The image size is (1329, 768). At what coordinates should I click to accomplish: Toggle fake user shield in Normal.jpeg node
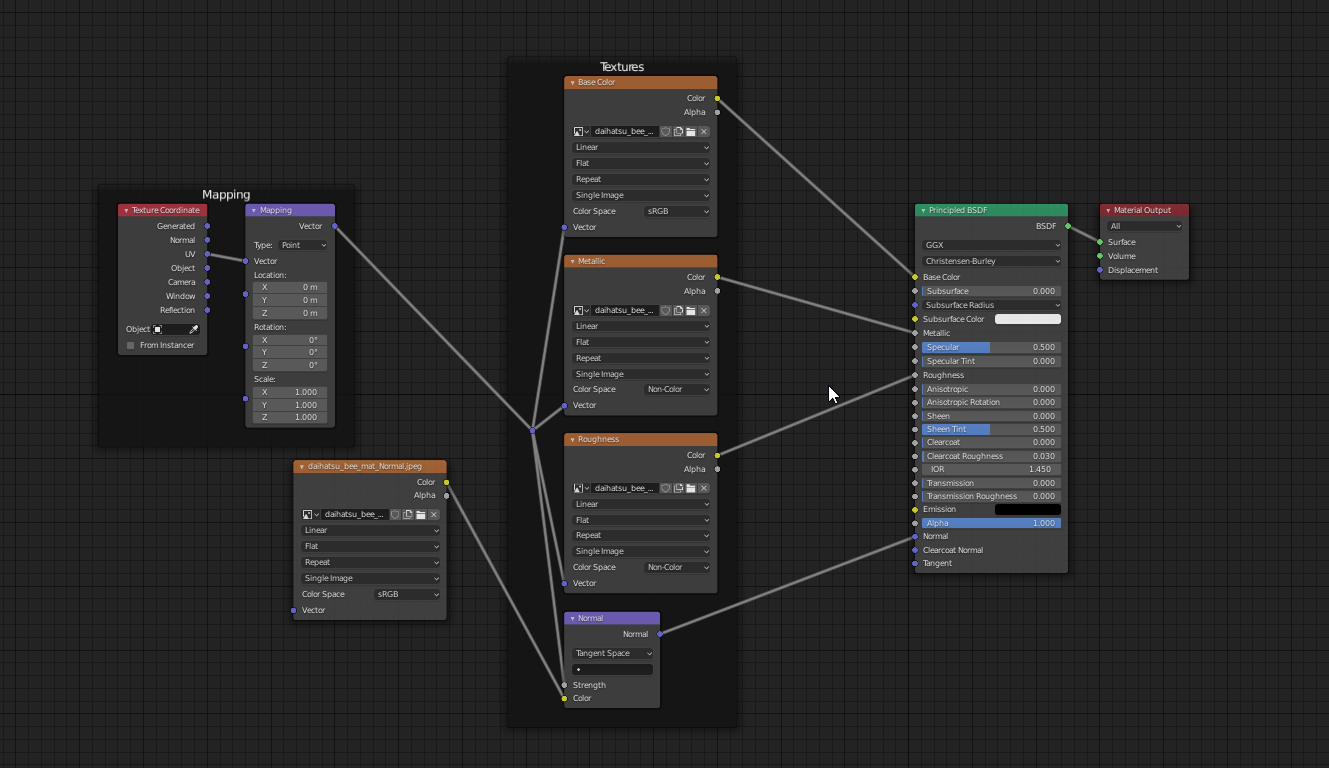click(x=395, y=514)
